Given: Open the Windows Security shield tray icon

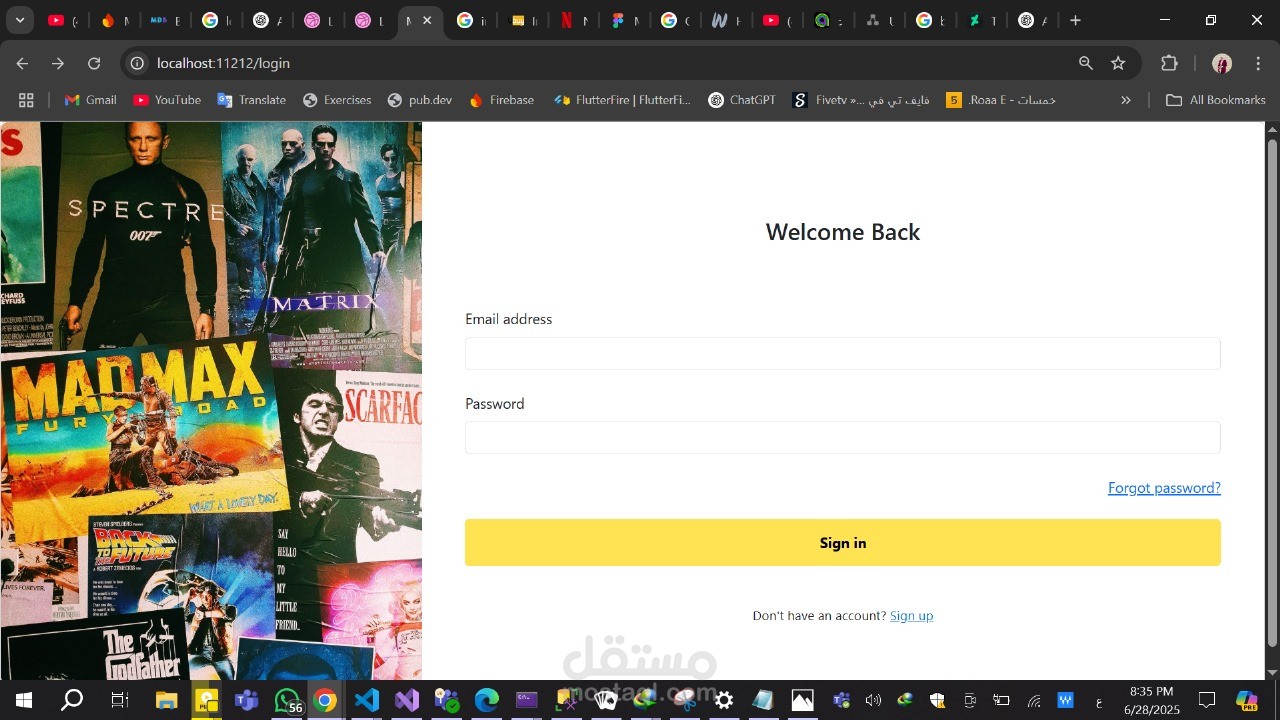Looking at the screenshot, I should point(937,700).
